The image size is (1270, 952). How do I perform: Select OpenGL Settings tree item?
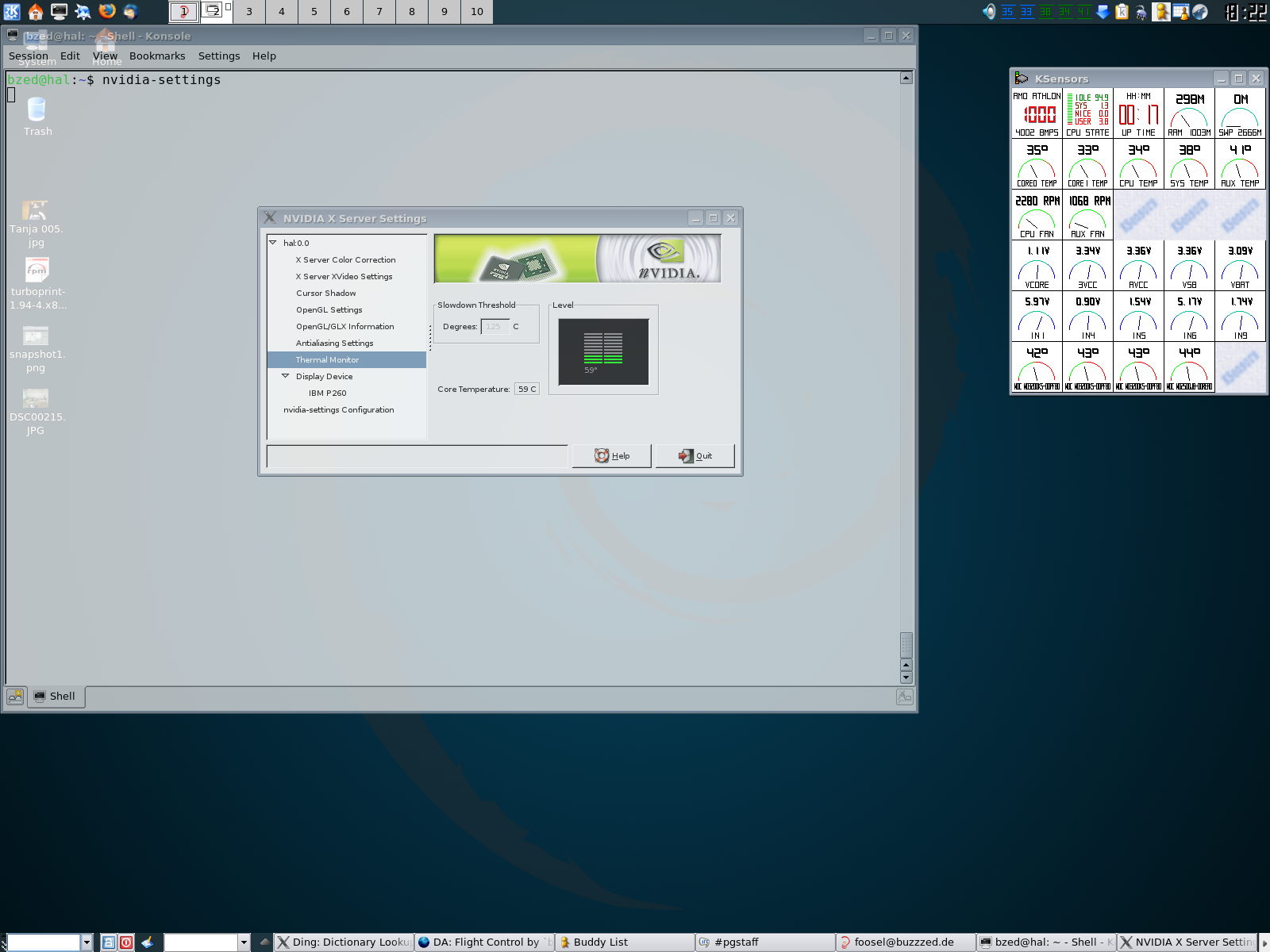pyautogui.click(x=329, y=309)
